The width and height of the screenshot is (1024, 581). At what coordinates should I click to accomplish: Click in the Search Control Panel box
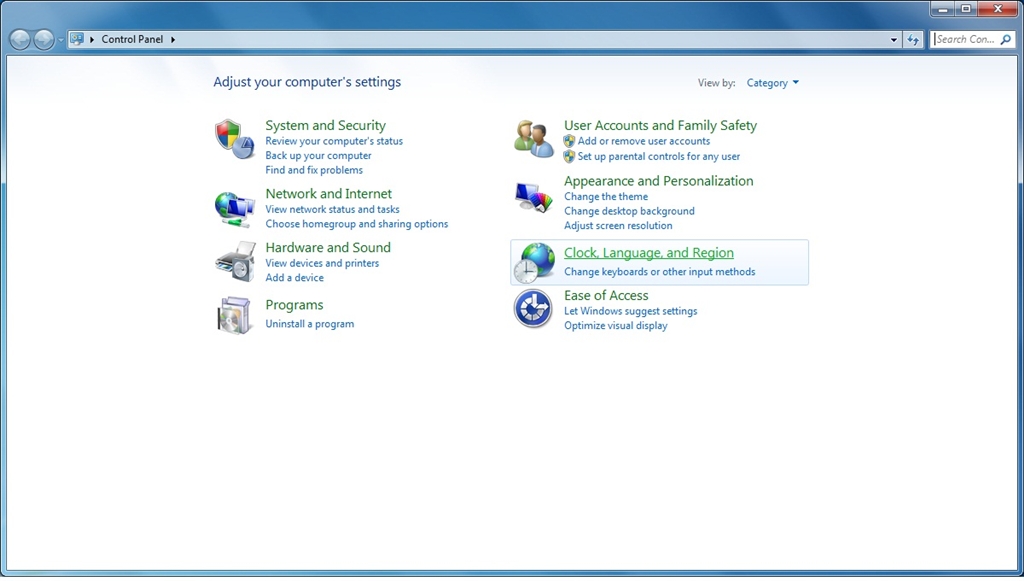[x=965, y=40]
